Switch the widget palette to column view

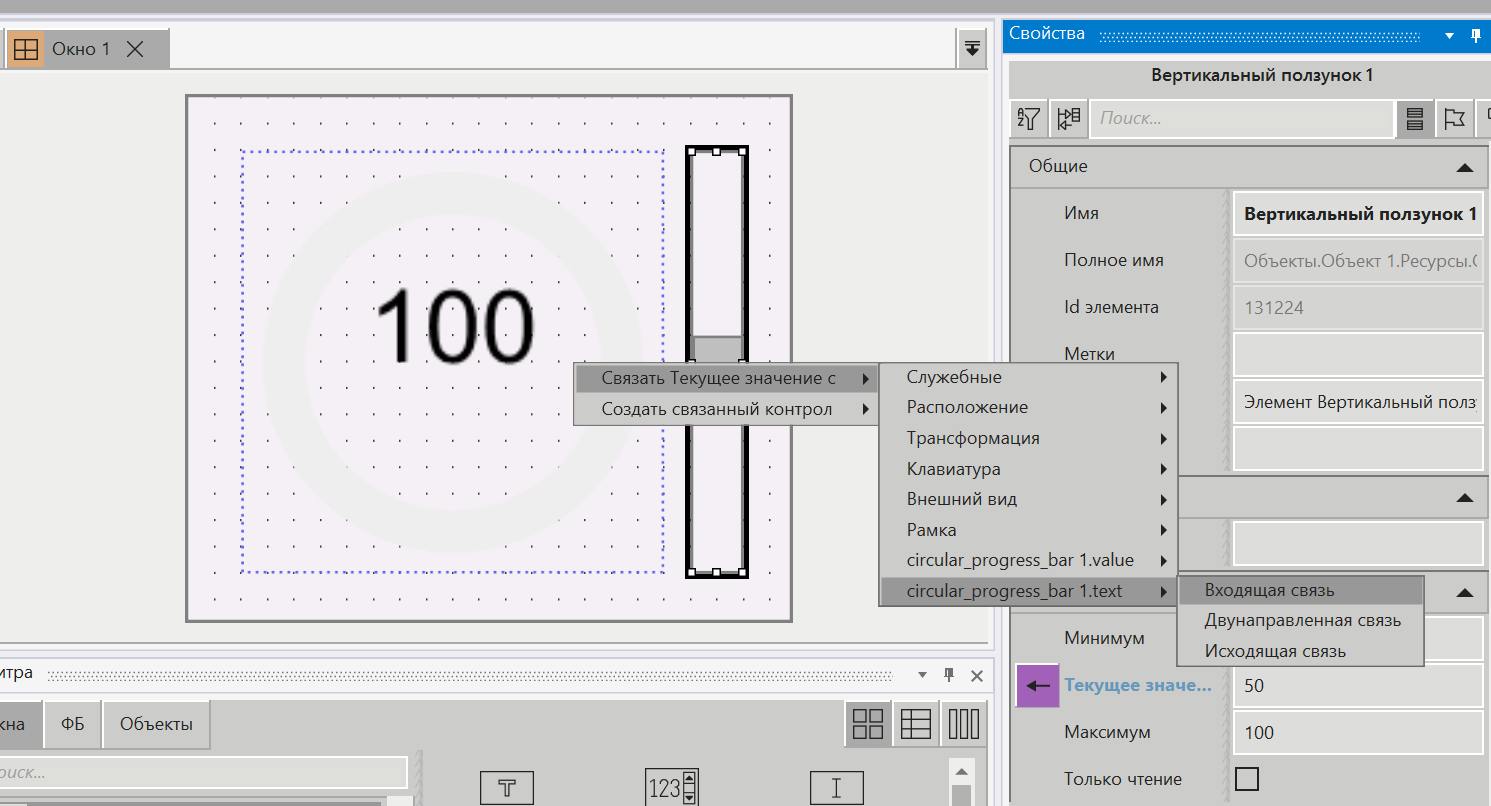pyautogui.click(x=963, y=723)
